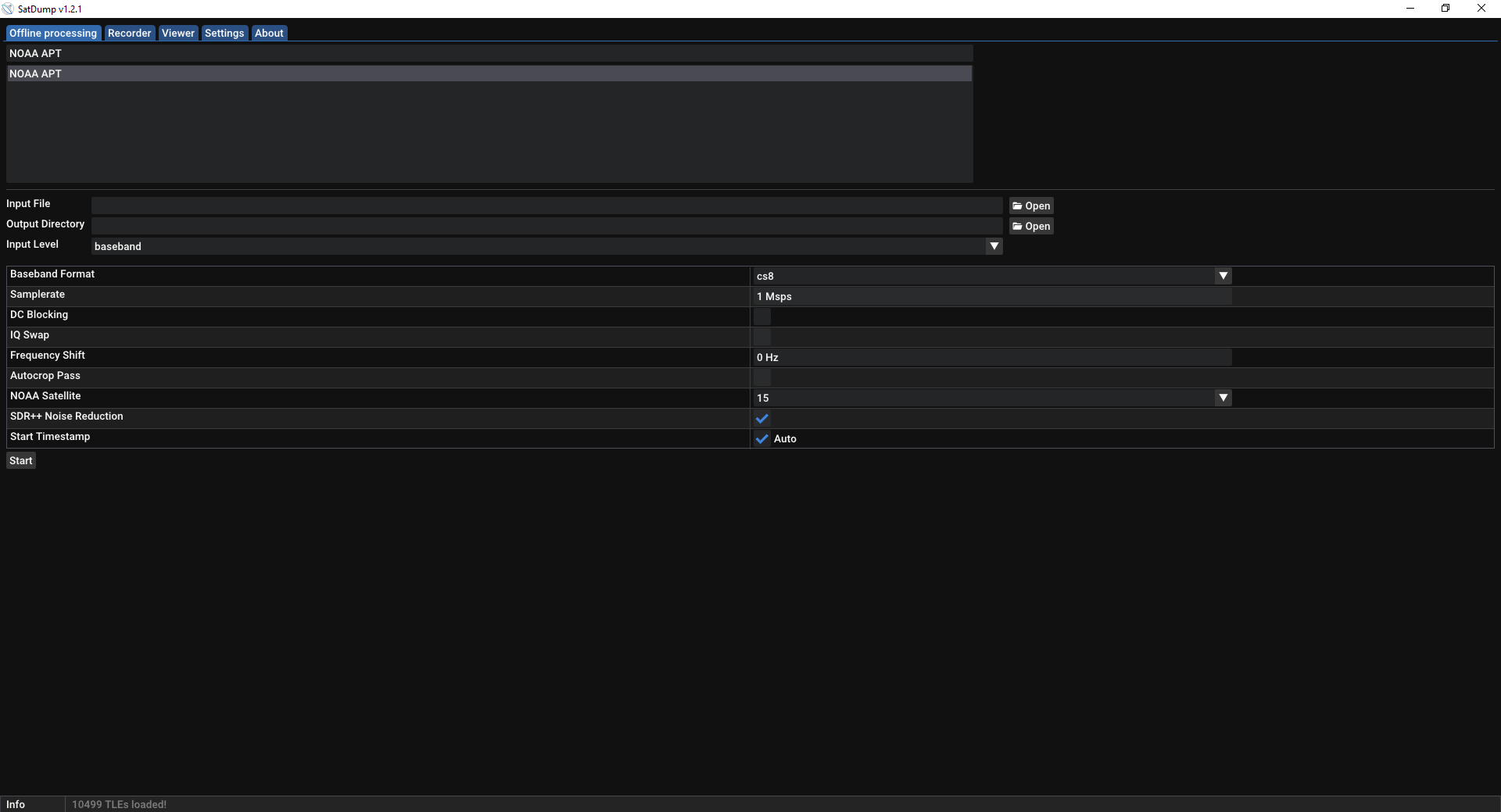Click the '10499 TLEs loaded!' status message

click(x=119, y=804)
